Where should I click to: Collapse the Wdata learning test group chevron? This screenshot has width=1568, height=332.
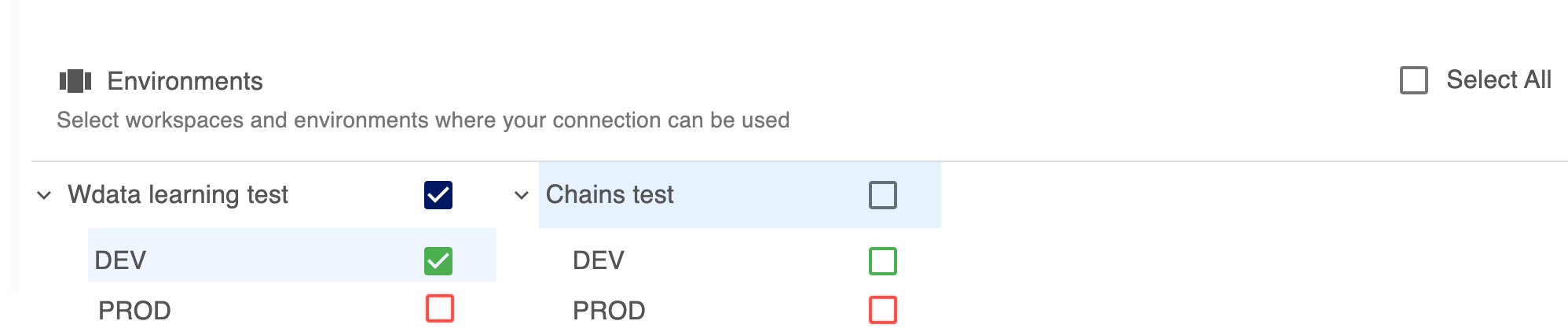point(44,195)
